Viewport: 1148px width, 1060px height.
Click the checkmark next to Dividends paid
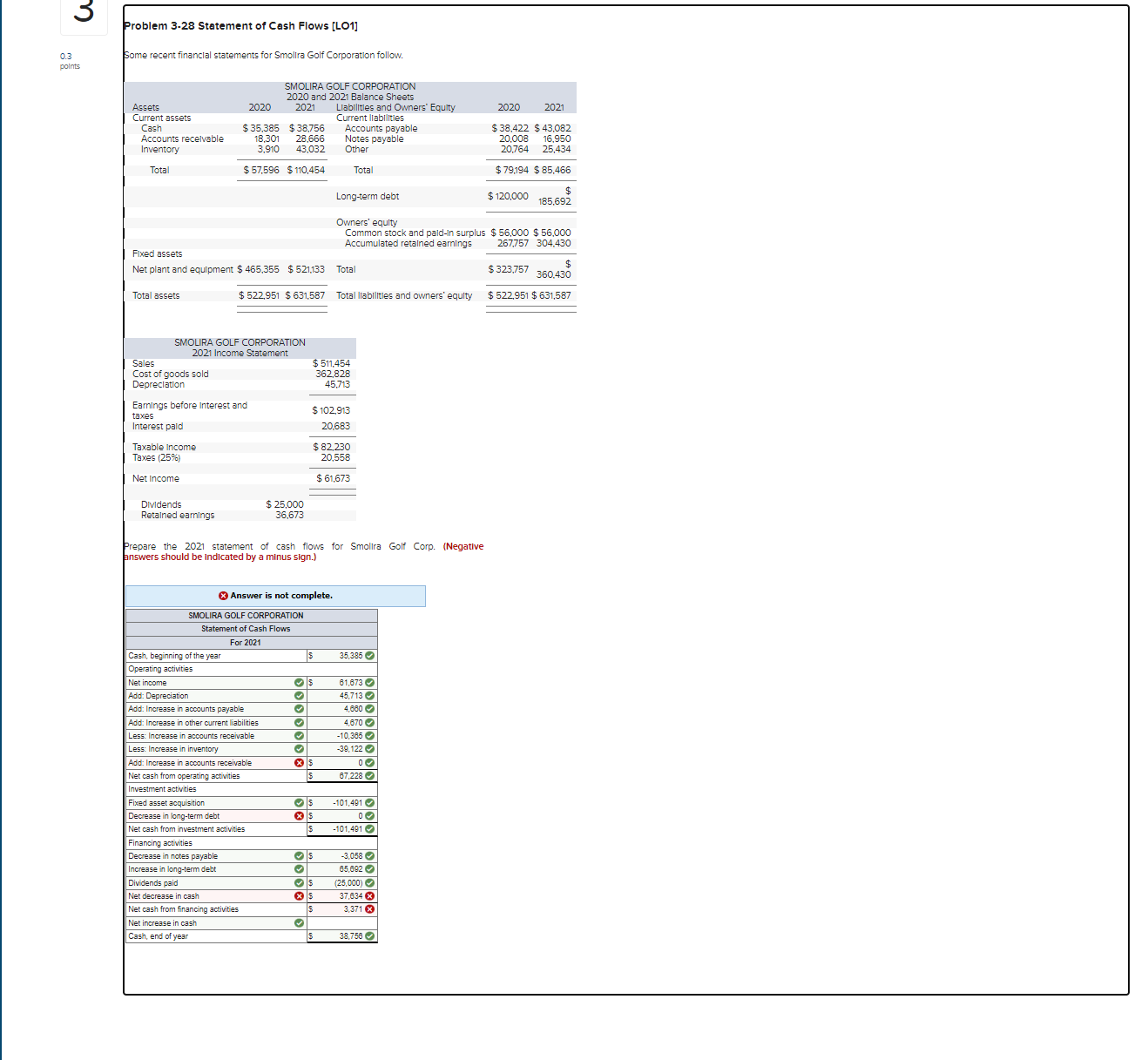(x=297, y=882)
